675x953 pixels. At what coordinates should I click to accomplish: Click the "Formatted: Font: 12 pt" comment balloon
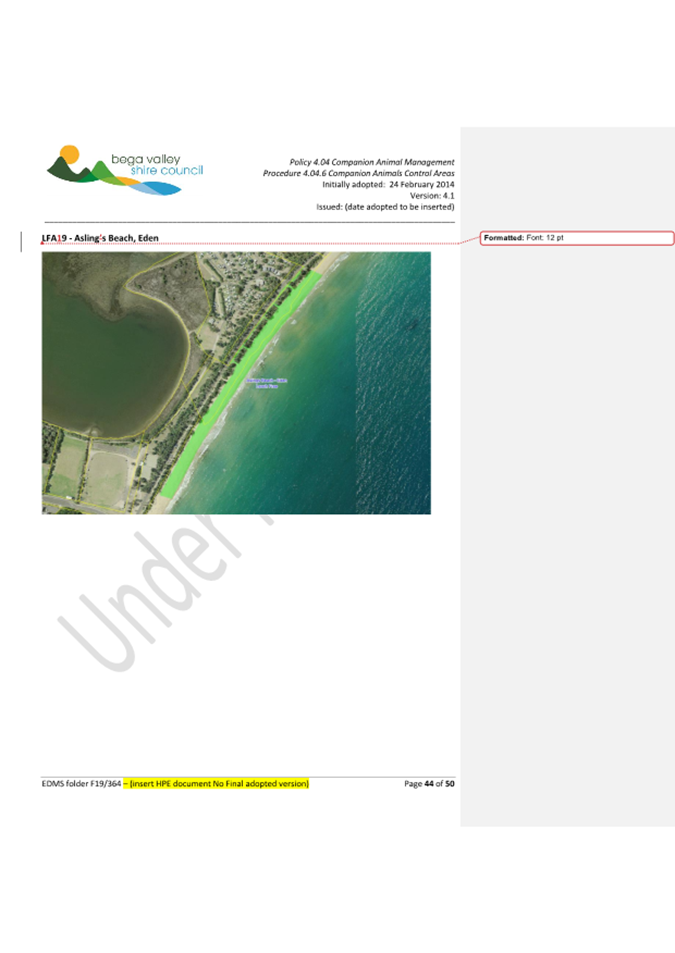pyautogui.click(x=577, y=238)
